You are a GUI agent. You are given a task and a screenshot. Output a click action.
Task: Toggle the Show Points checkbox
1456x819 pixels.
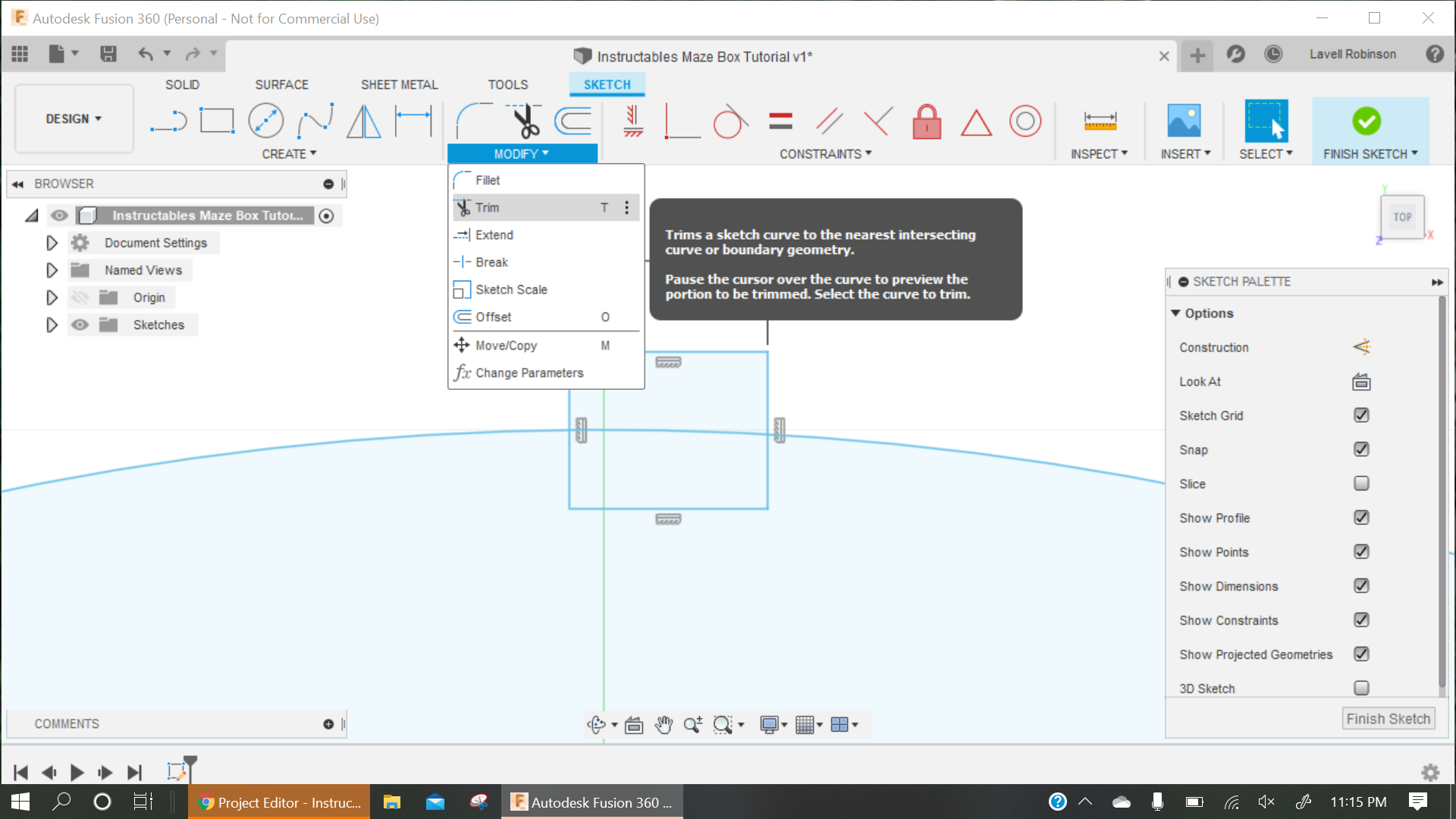tap(1361, 552)
